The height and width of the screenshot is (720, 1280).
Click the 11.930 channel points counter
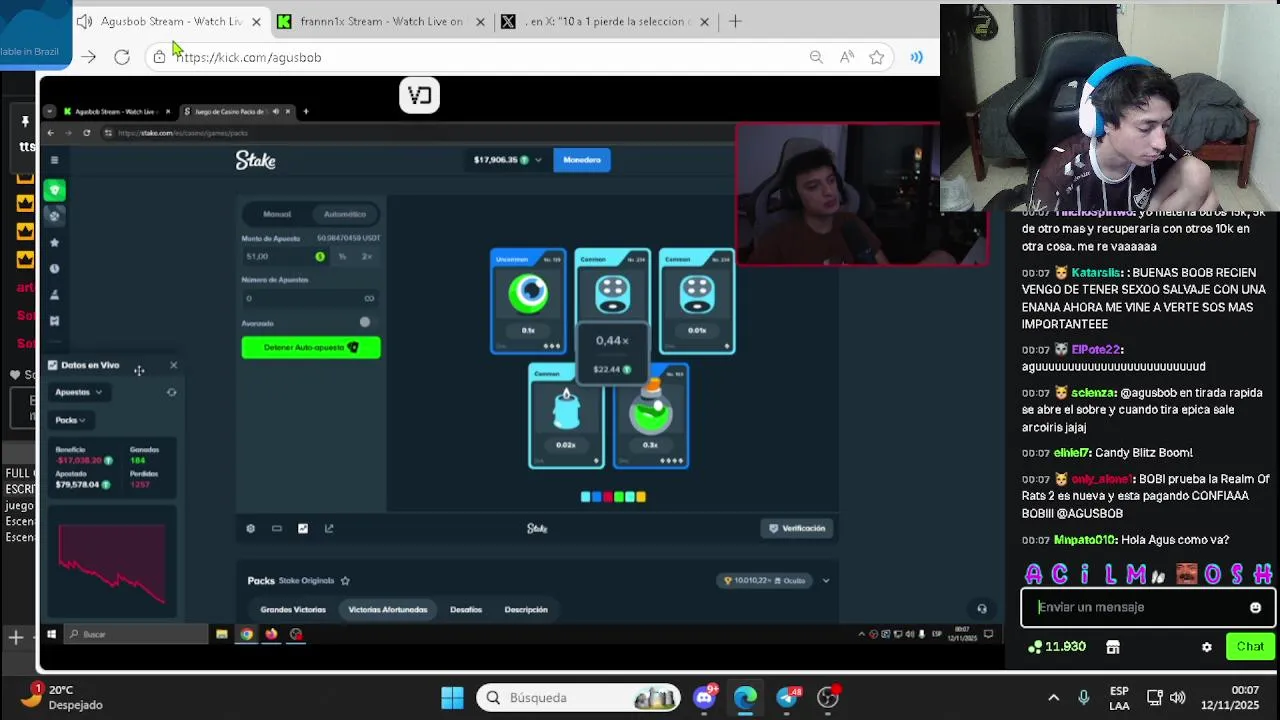pyautogui.click(x=1058, y=647)
